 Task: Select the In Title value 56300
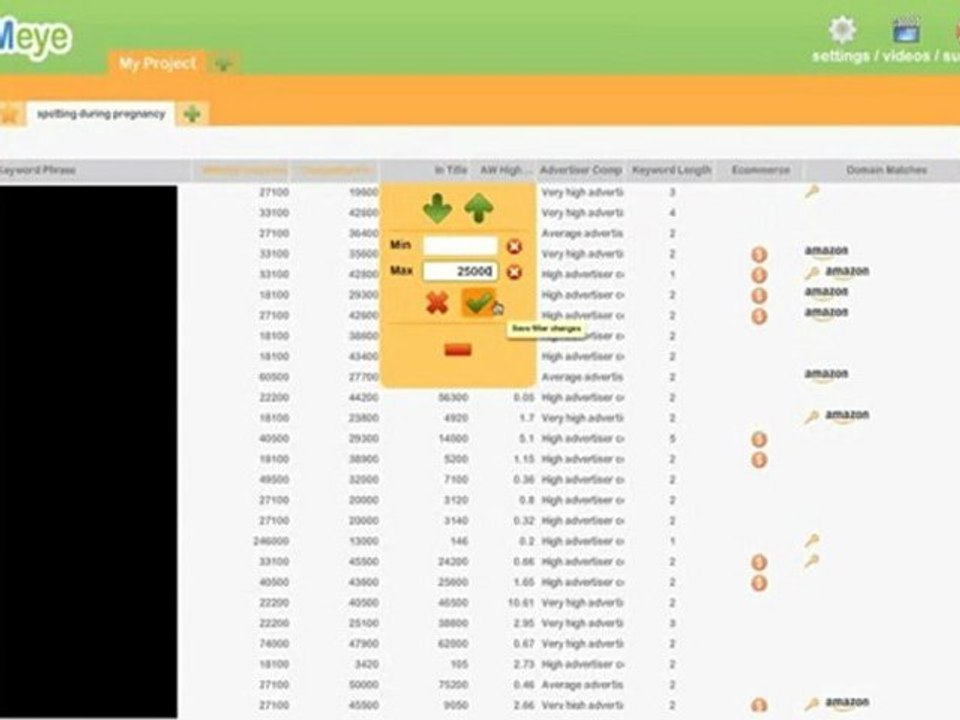[x=453, y=397]
